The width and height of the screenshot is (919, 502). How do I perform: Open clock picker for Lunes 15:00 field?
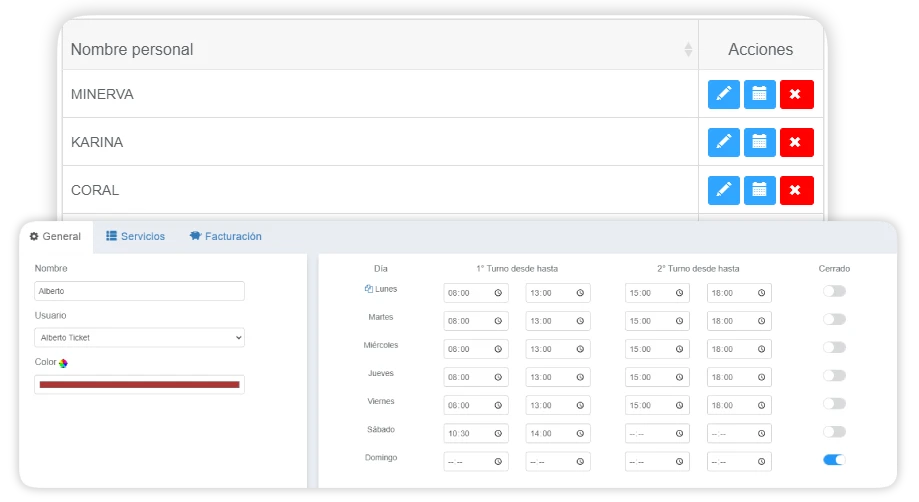click(x=679, y=293)
